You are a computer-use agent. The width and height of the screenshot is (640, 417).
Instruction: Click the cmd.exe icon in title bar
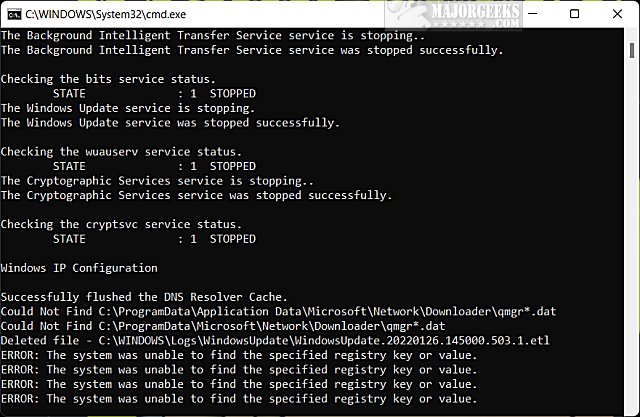[x=11, y=15]
